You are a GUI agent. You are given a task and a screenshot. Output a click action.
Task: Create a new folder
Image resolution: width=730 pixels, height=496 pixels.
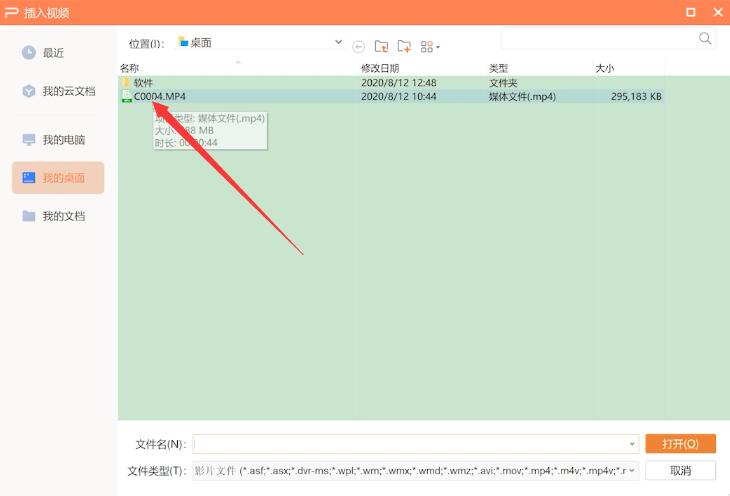pyautogui.click(x=404, y=46)
